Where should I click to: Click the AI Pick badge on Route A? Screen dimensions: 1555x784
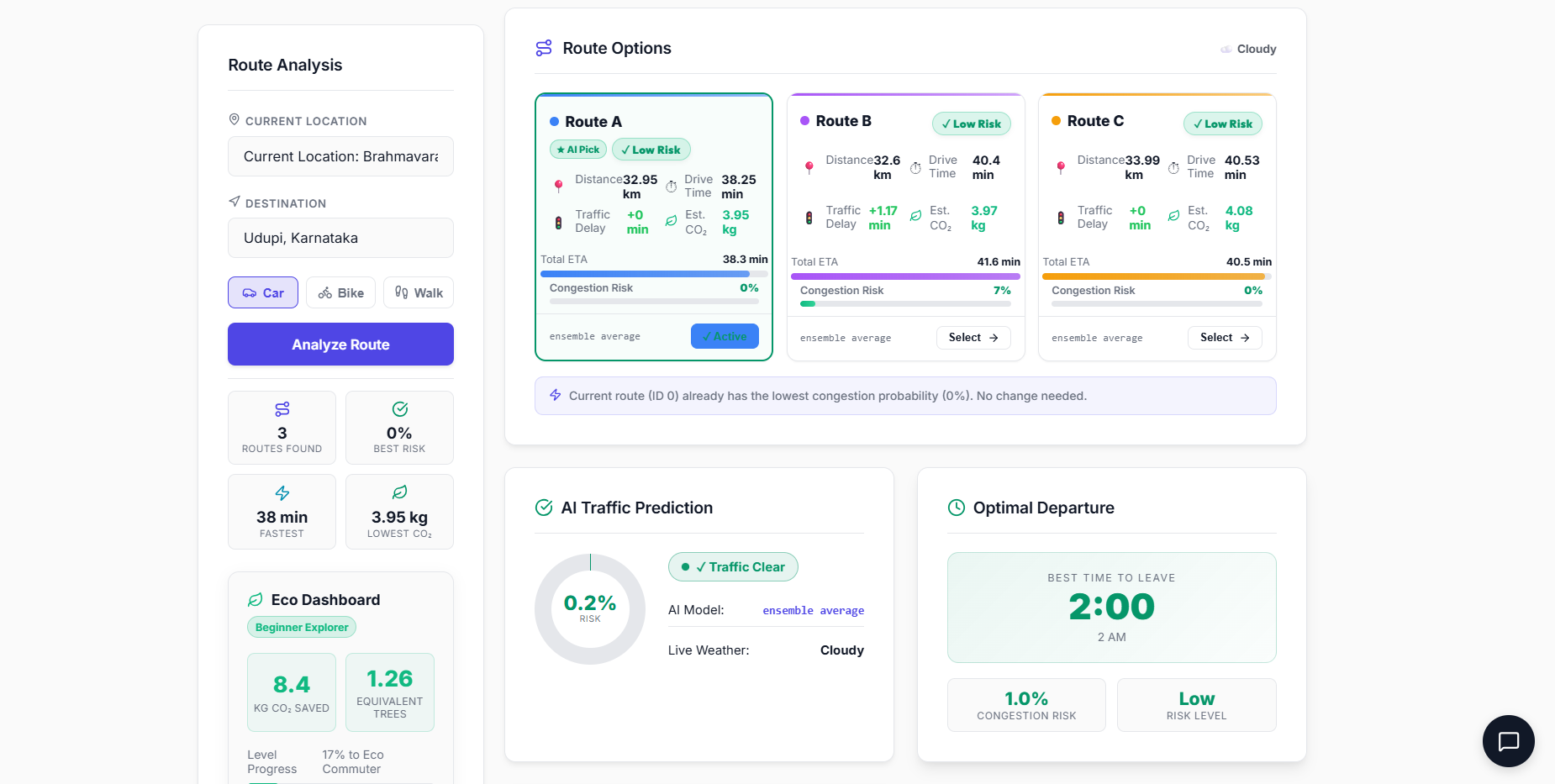(x=578, y=150)
